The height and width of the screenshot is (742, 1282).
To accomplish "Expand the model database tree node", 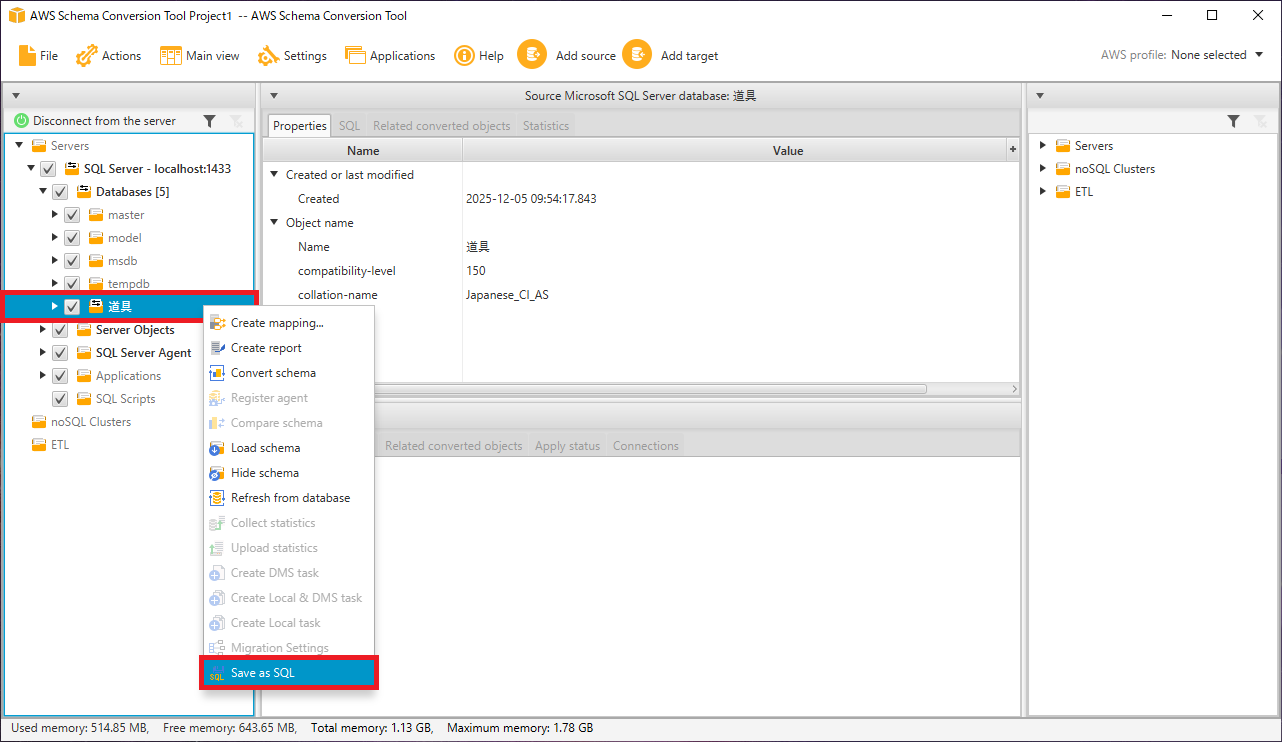I will pos(55,238).
